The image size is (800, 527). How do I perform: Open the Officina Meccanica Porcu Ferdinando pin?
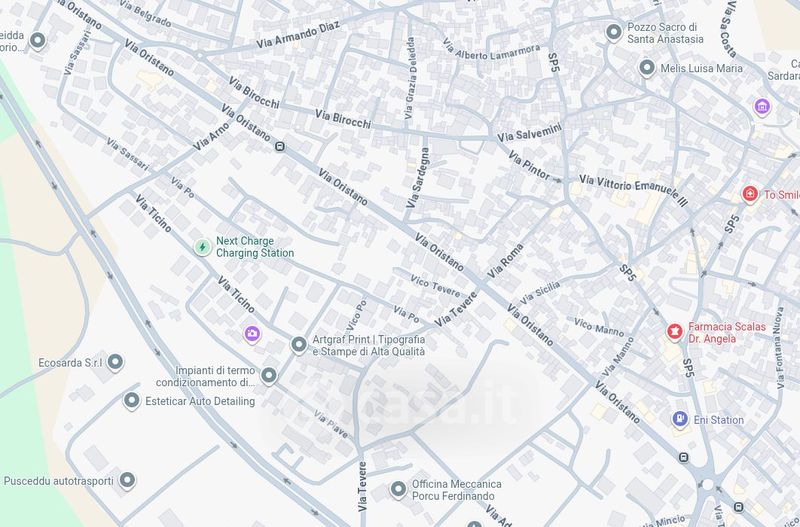pos(398,490)
